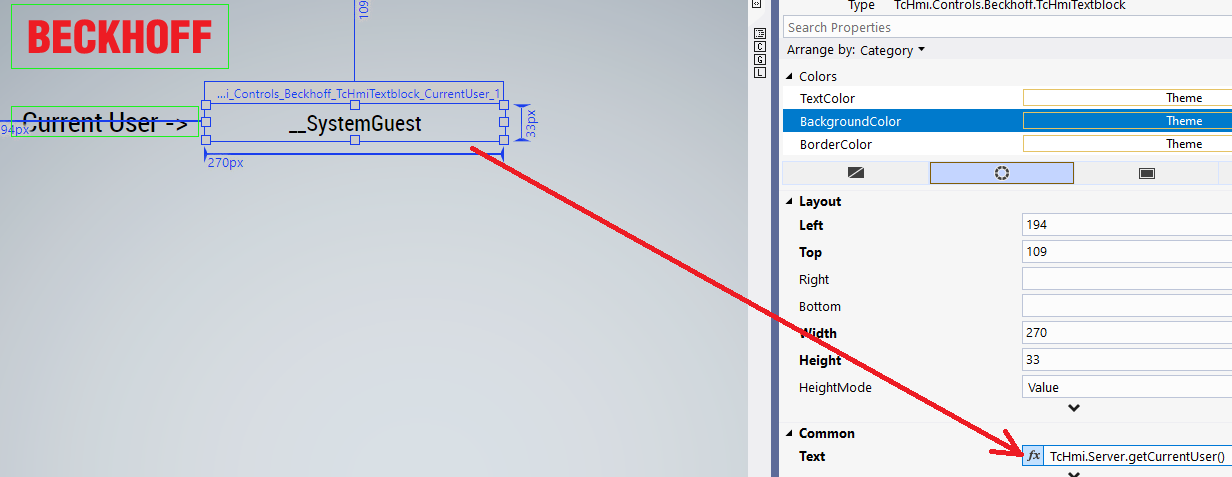Select the dotted circle theme button

click(x=1001, y=173)
